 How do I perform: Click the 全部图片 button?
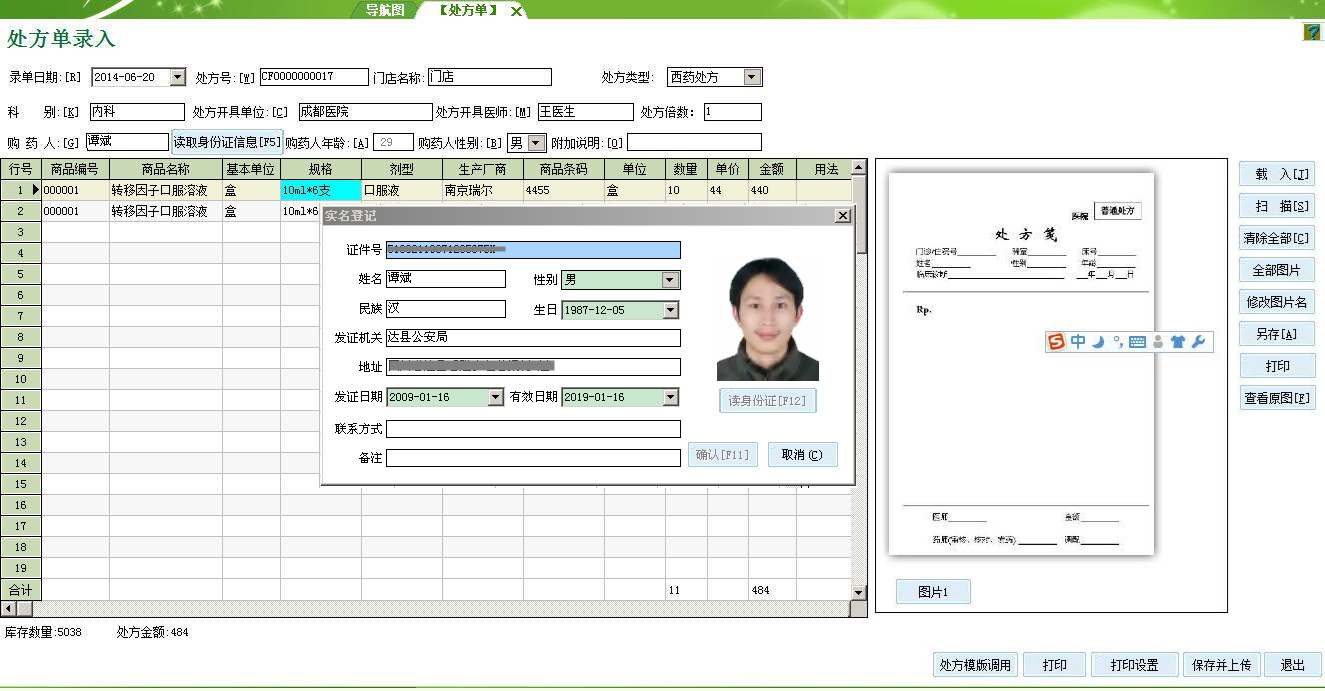1277,270
